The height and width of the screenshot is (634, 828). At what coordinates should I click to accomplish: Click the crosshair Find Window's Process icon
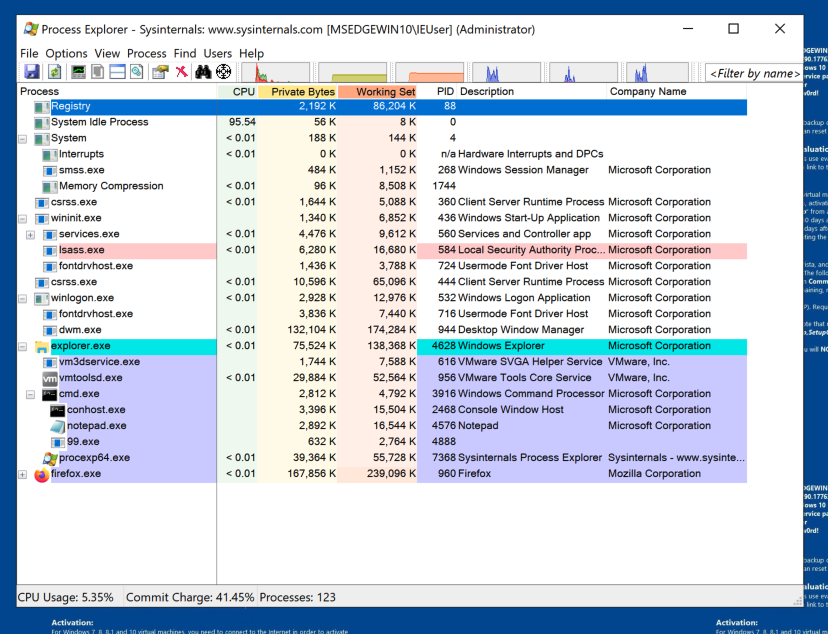224,72
